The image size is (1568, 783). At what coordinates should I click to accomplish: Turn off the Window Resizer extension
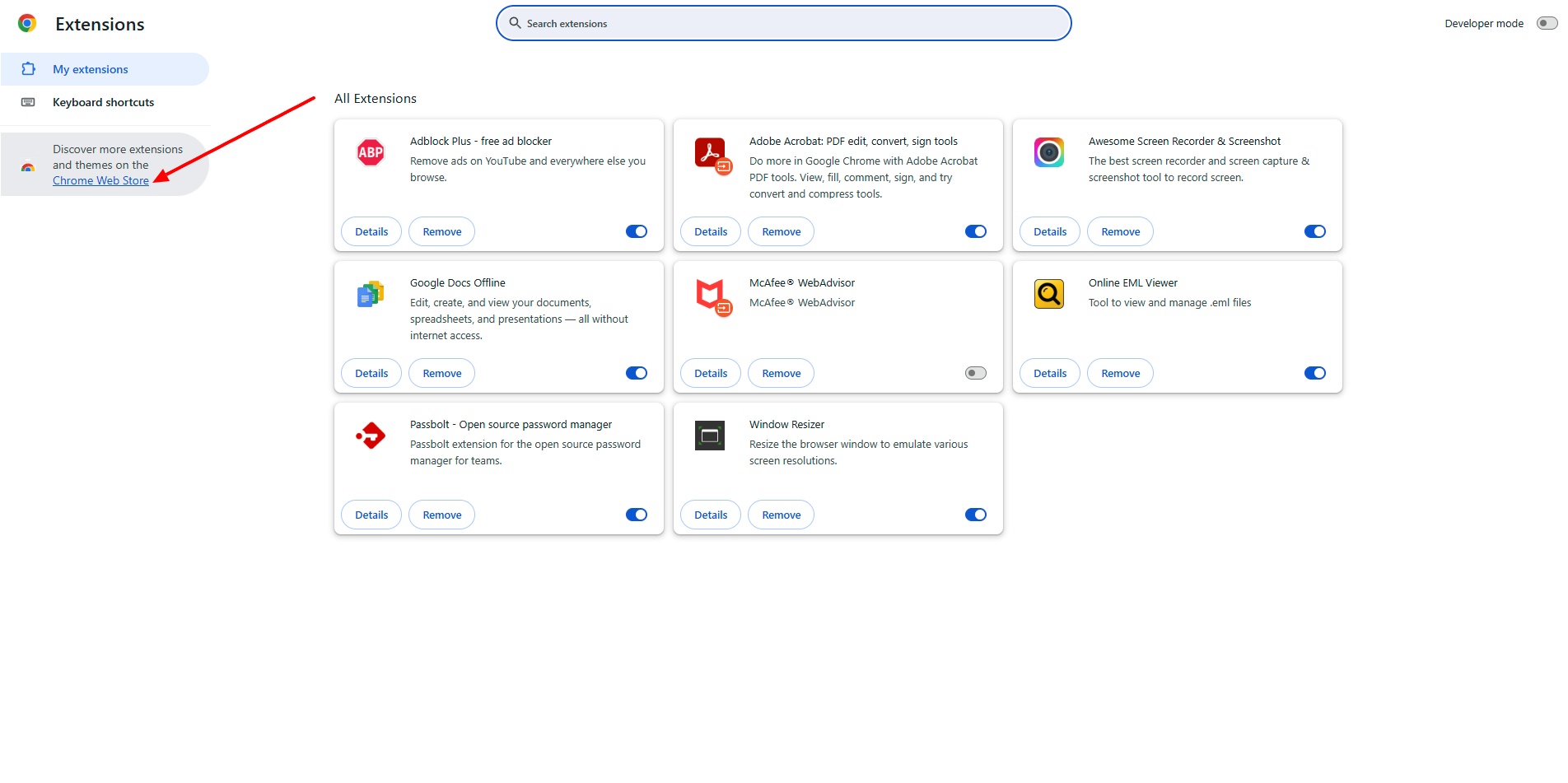975,515
